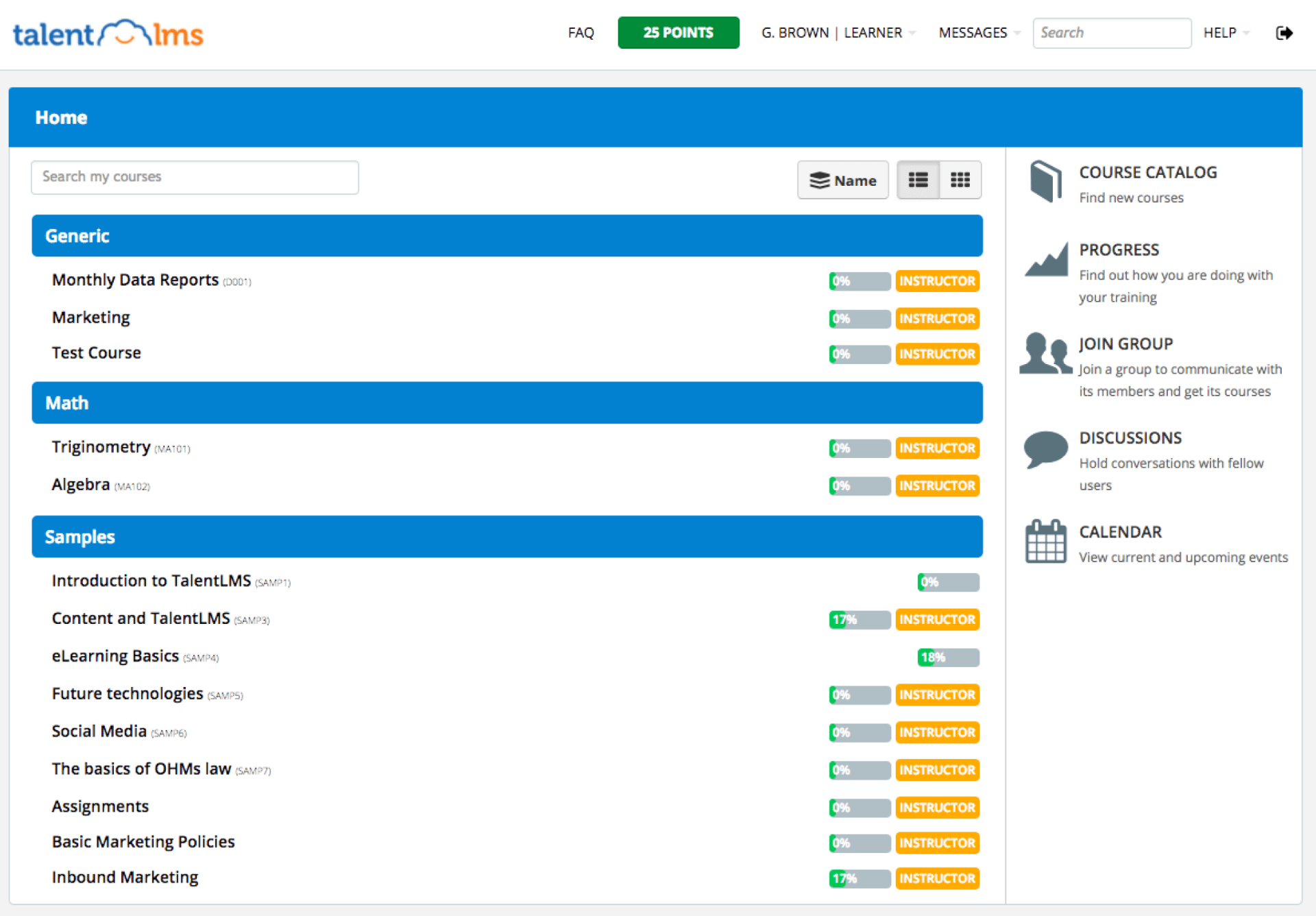Click the Join Group people icon
This screenshot has width=1316, height=916.
click(1045, 353)
